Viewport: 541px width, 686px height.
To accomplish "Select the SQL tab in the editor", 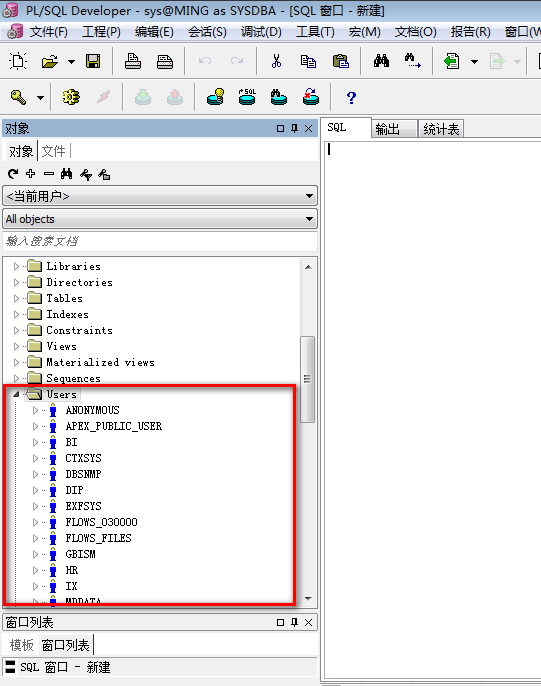I will point(346,128).
